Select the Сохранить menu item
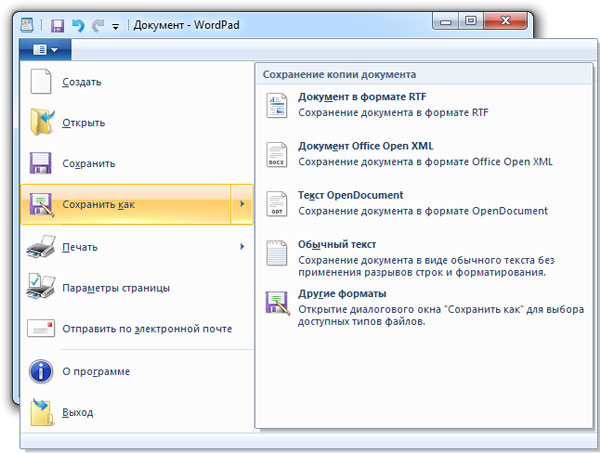Viewport: 600px width, 453px height. tap(137, 164)
